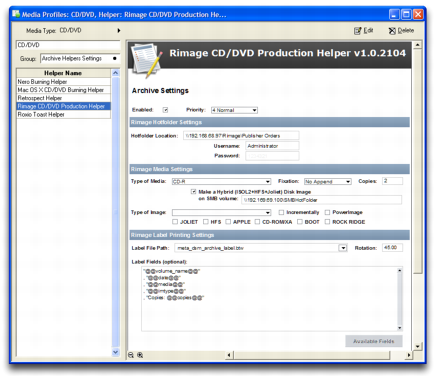The height and width of the screenshot is (377, 435).
Task: Select Nero Burning Helper row
Action: (x=63, y=82)
